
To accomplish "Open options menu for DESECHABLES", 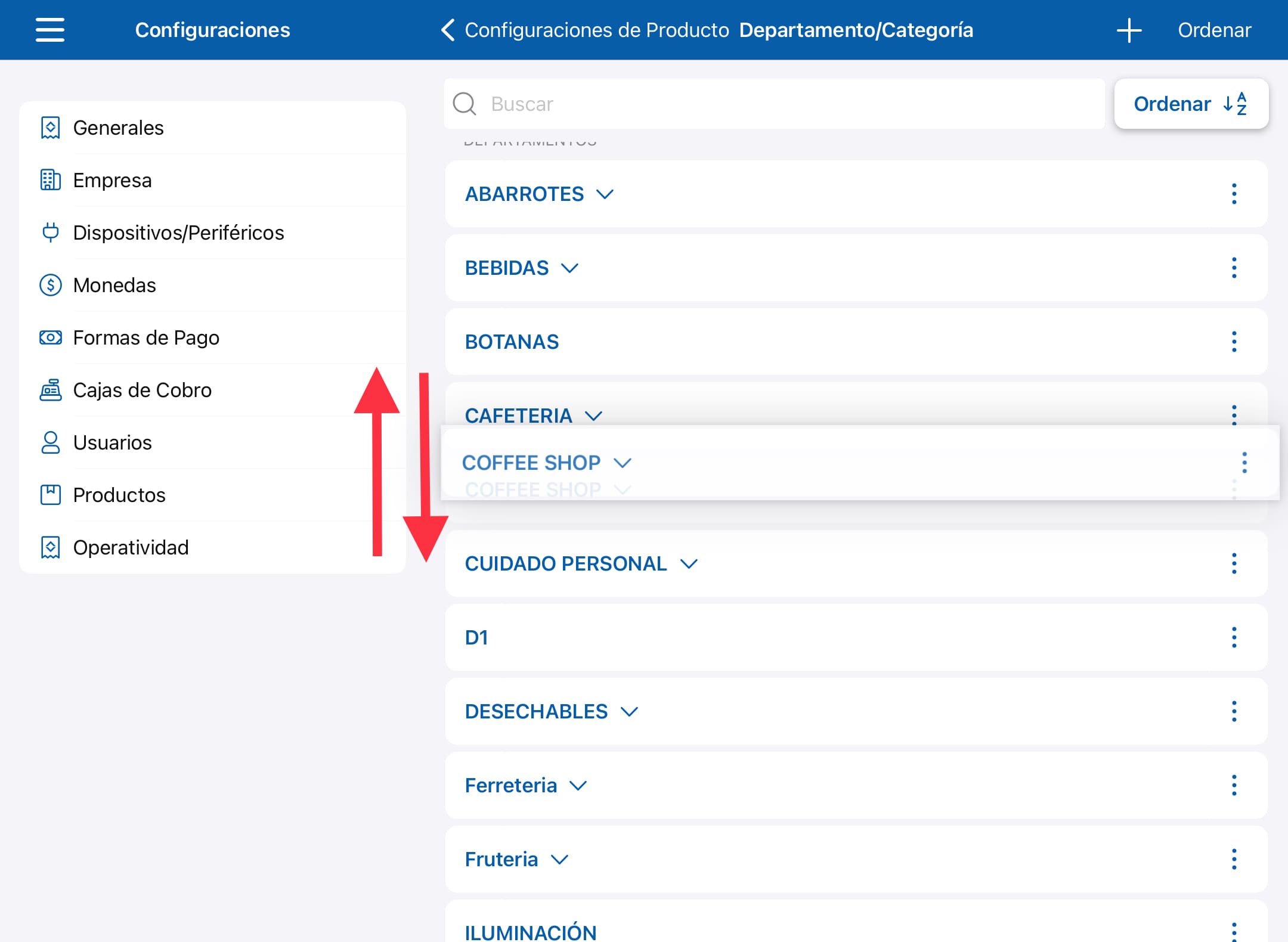I will (1234, 711).
